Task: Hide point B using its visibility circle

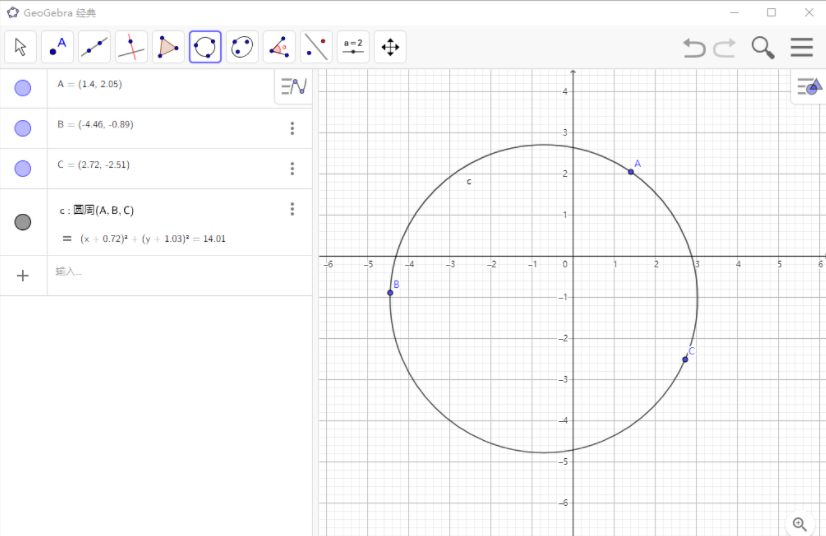Action: point(23,128)
